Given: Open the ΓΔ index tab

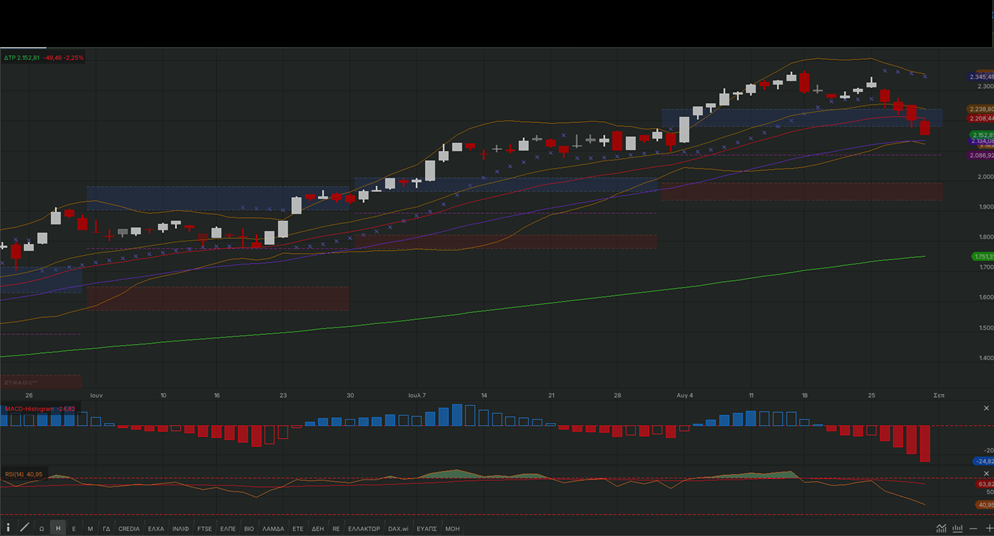Looking at the screenshot, I should [106, 528].
